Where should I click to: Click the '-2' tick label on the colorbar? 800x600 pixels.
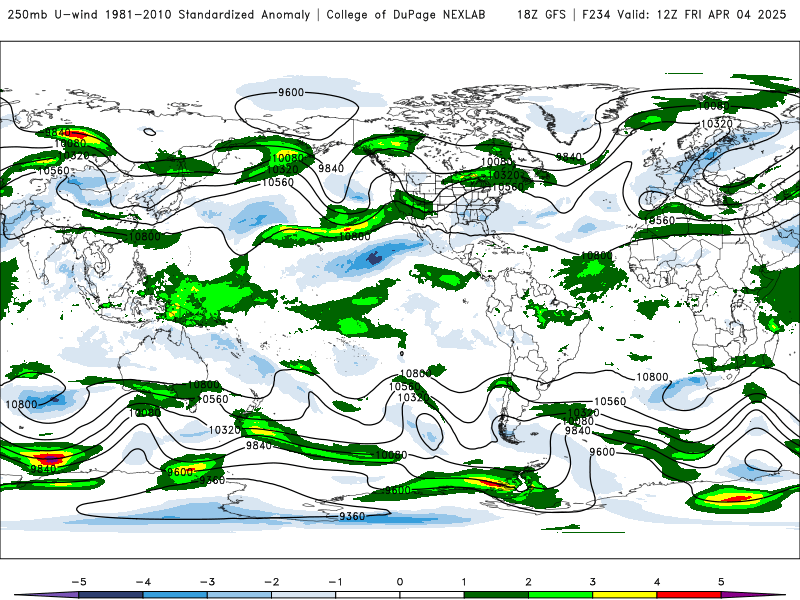tap(271, 582)
